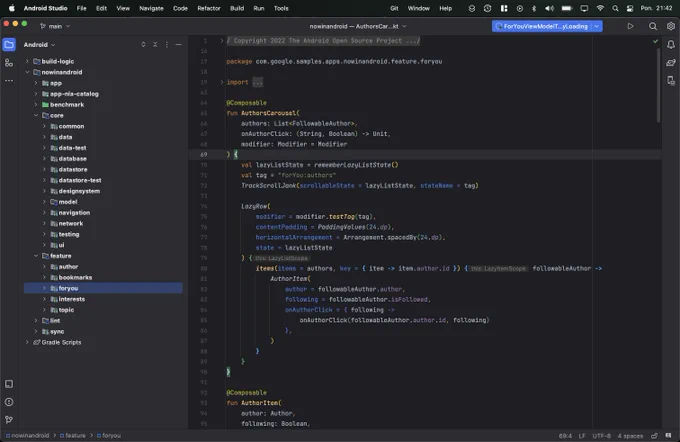Expand the folded copyright comment
This screenshot has height=442, width=680.
[x=222, y=41]
